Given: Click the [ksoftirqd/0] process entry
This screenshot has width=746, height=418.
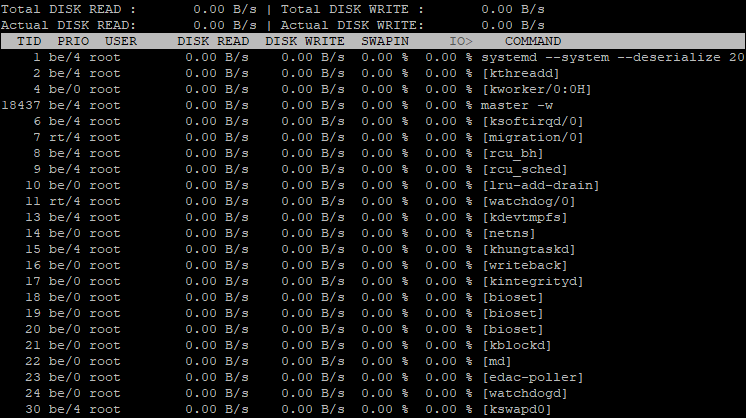Looking at the screenshot, I should click(x=532, y=122).
